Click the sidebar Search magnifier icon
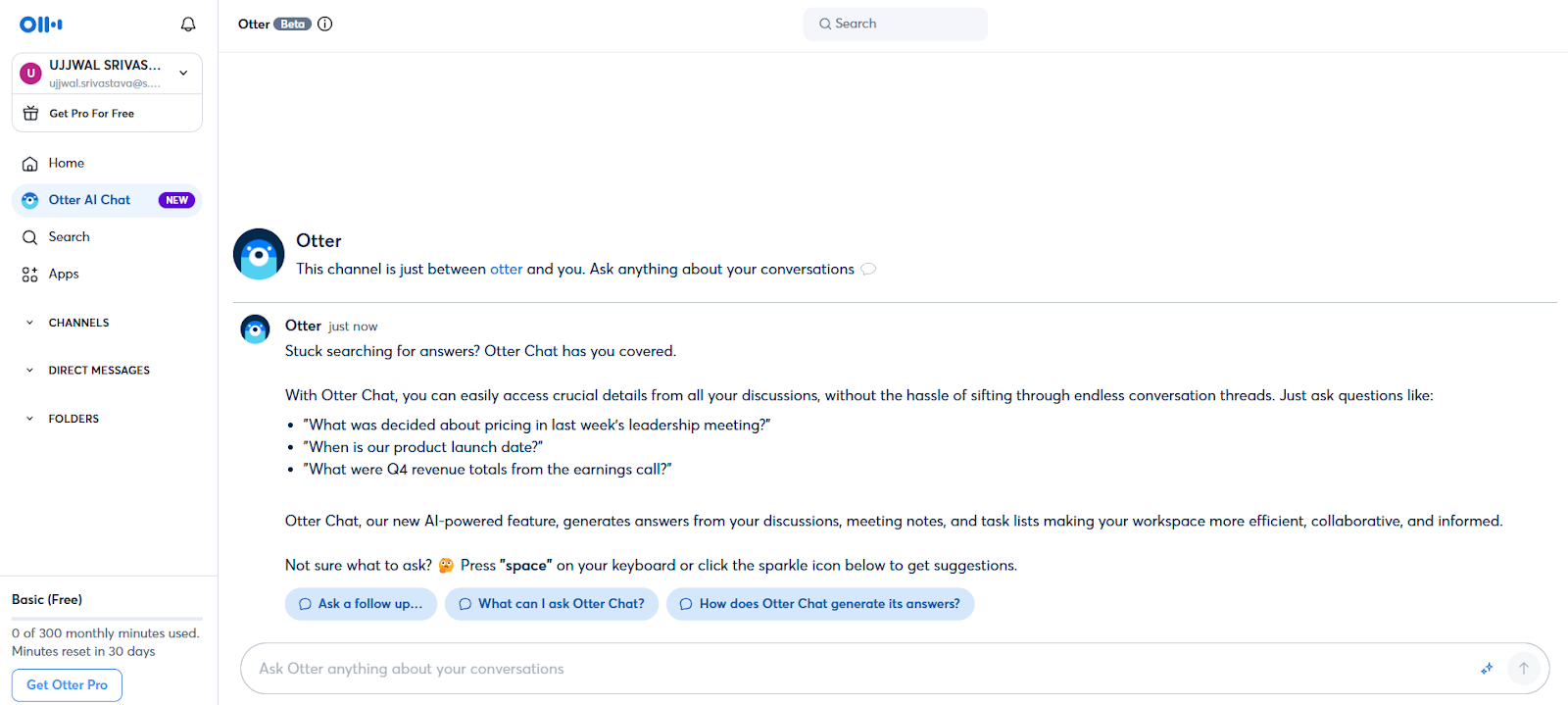 click(30, 237)
